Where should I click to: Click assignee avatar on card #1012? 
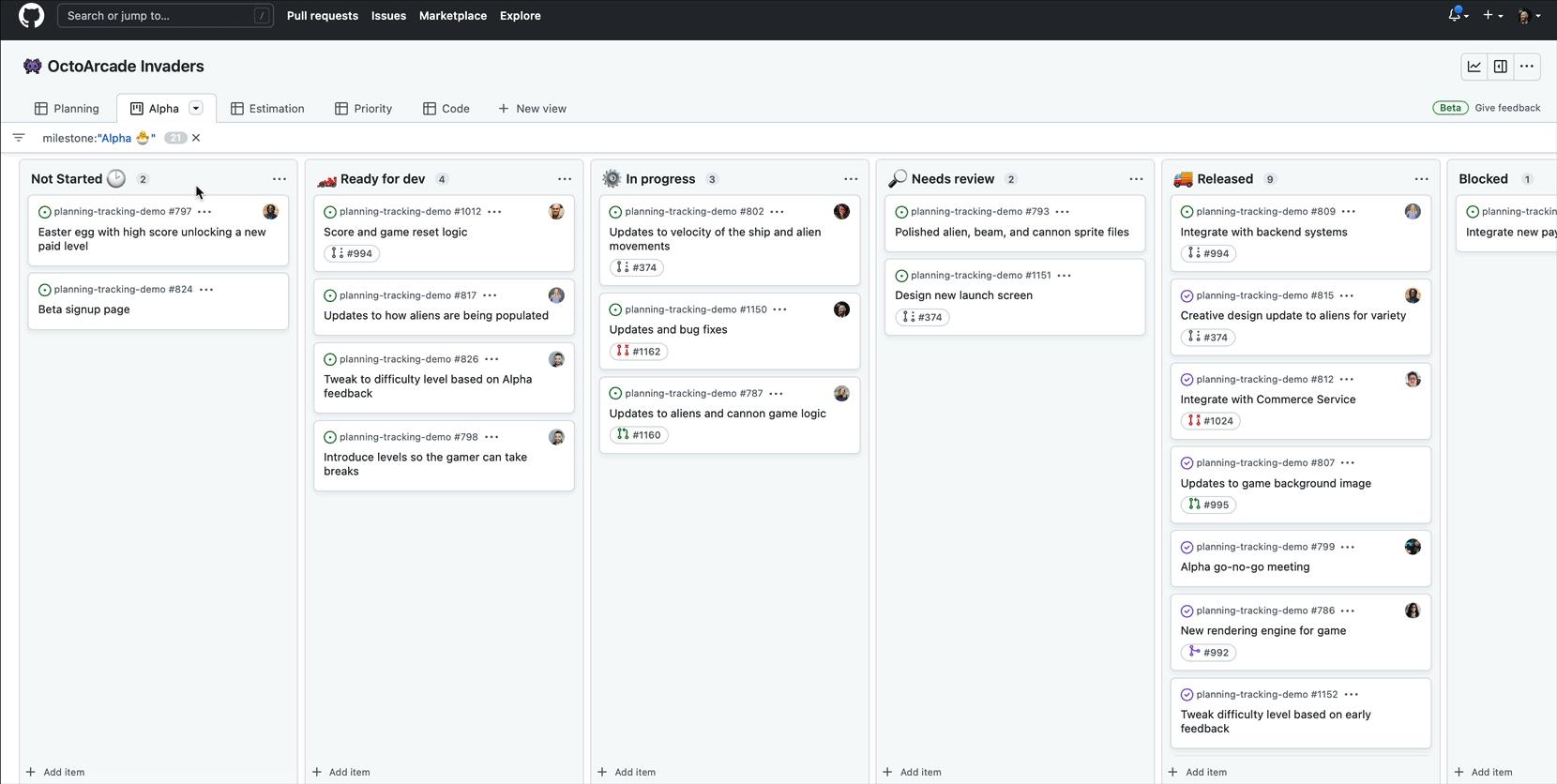pos(556,212)
